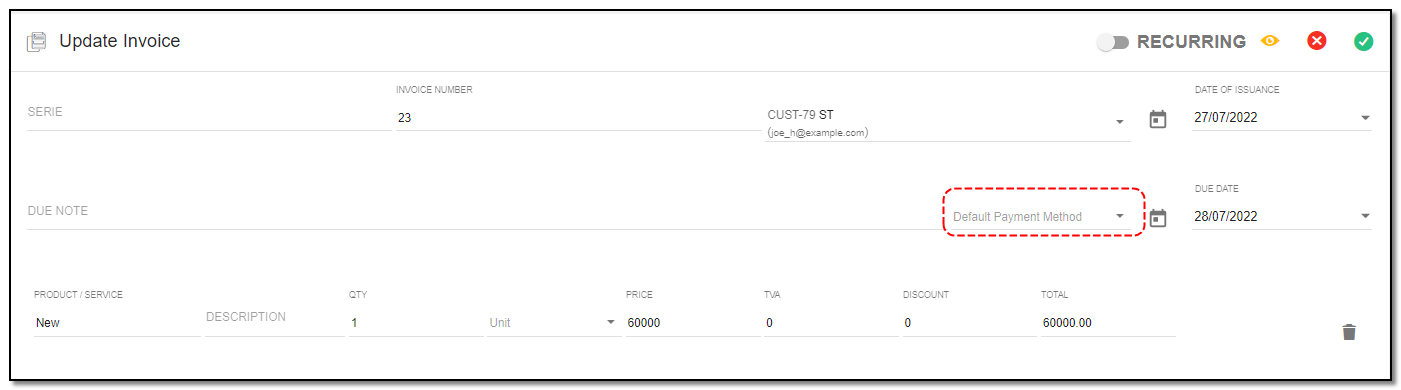1401x390 pixels.
Task: Click the Due Note text field
Action: coord(482,212)
